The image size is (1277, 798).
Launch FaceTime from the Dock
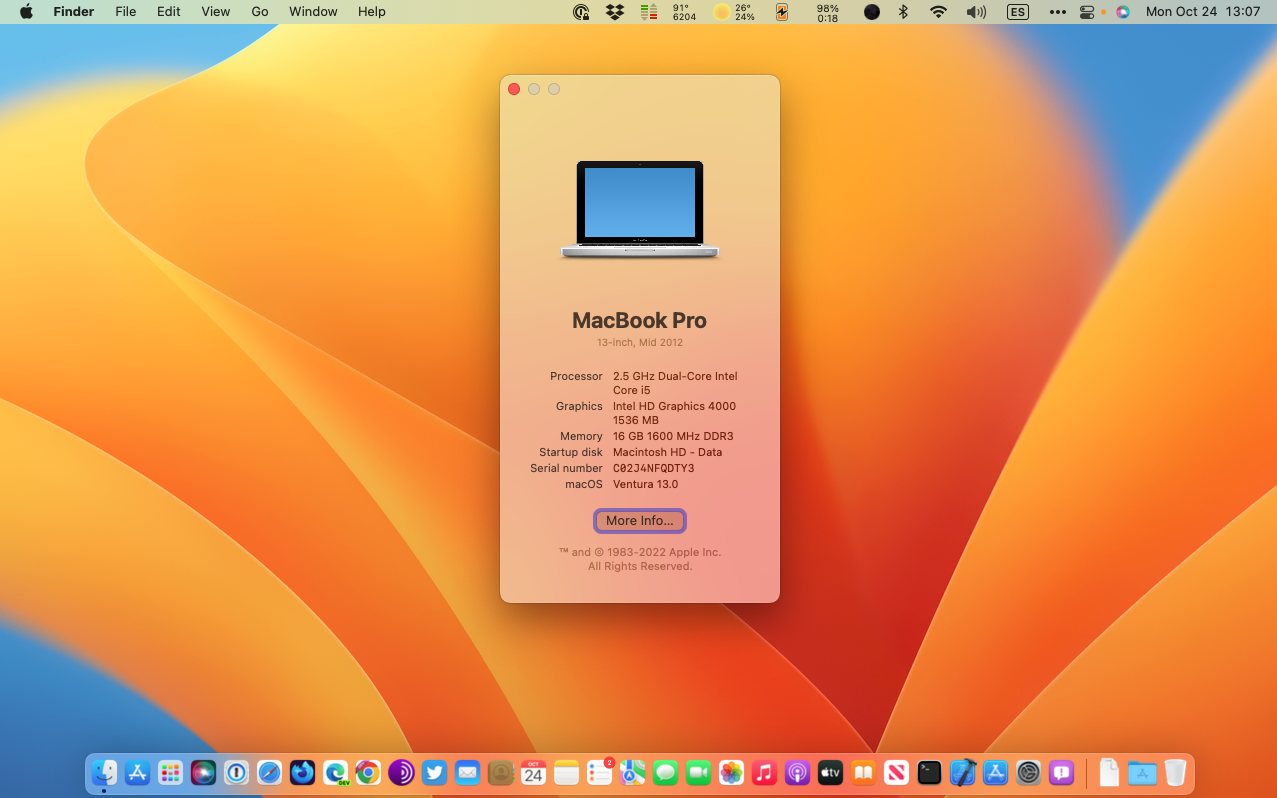click(x=698, y=772)
